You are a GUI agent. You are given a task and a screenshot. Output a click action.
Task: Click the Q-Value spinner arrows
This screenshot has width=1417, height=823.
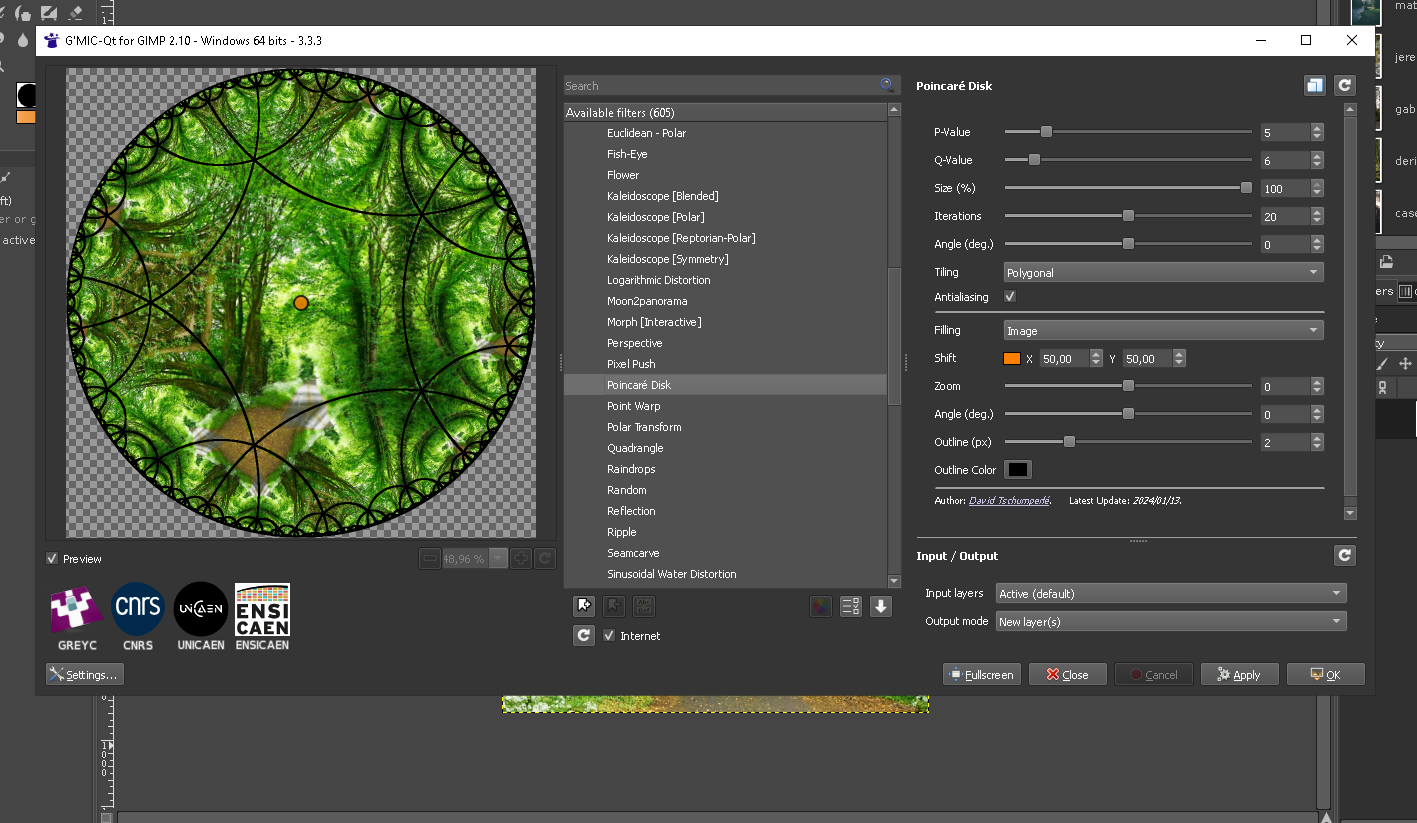[1317, 160]
